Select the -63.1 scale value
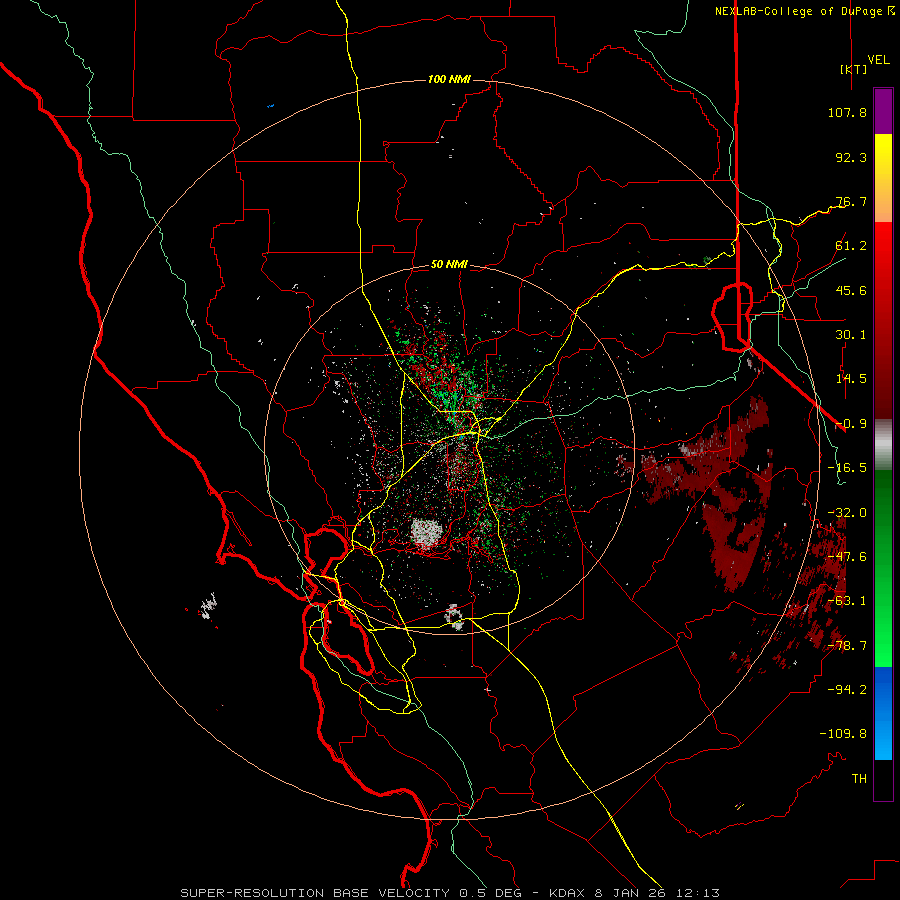900x900 pixels. pos(847,601)
